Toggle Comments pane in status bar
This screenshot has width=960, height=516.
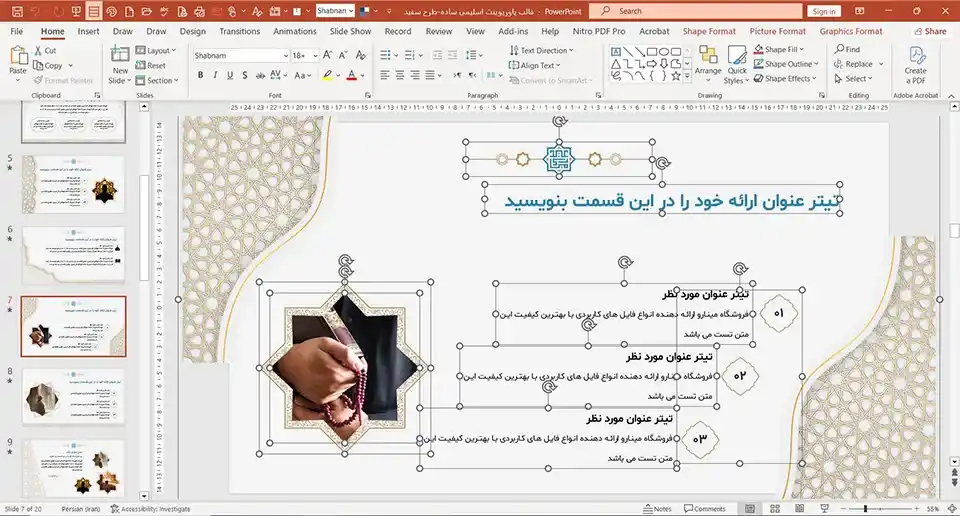(705, 509)
